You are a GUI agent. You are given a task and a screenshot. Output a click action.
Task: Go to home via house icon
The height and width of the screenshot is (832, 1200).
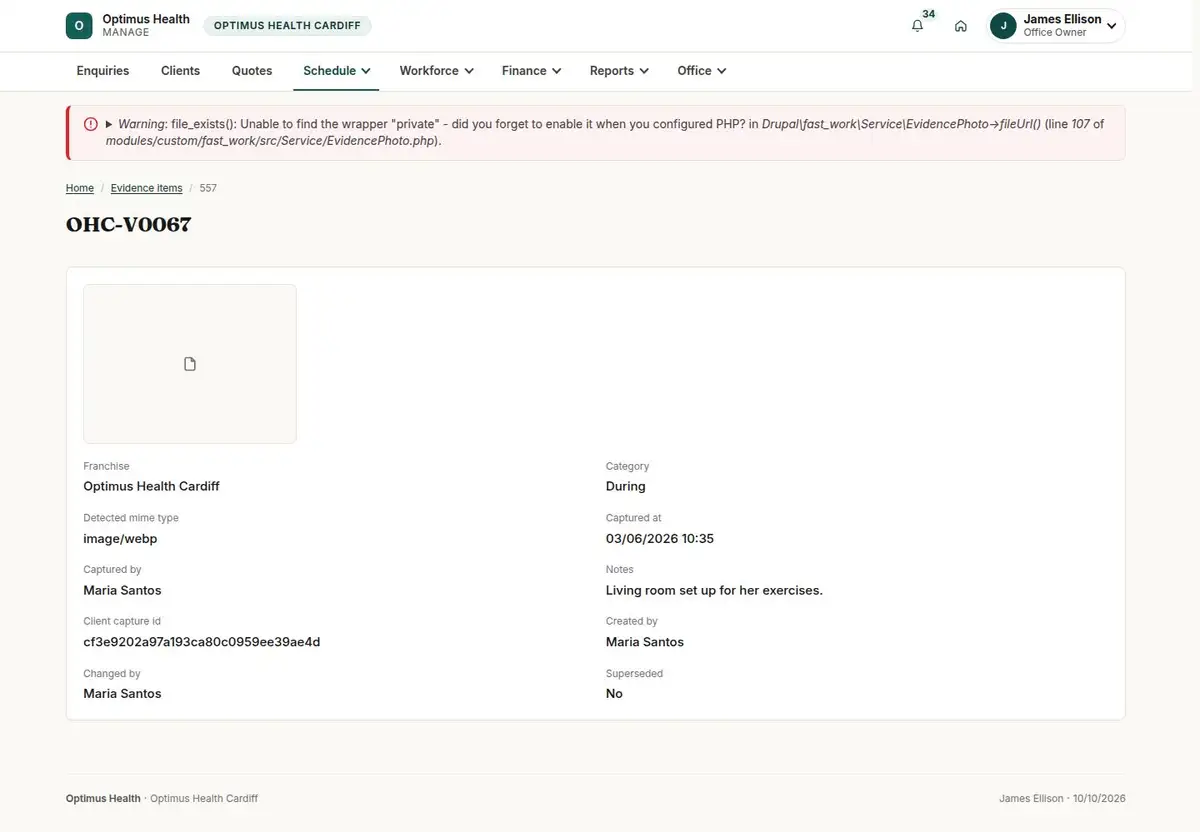[960, 26]
